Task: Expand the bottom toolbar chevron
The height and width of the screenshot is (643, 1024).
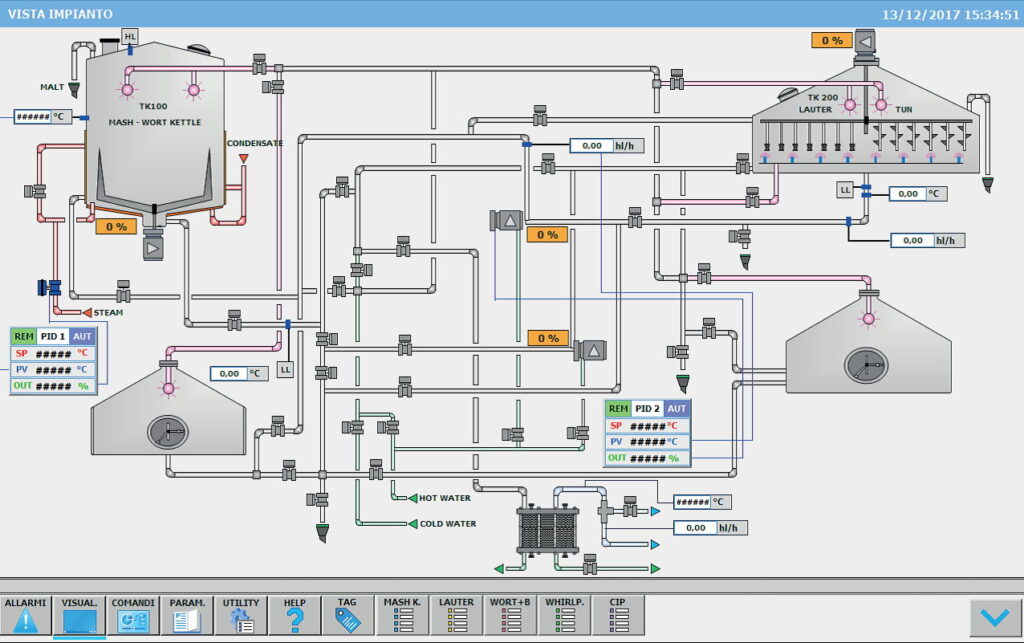Action: 995,618
